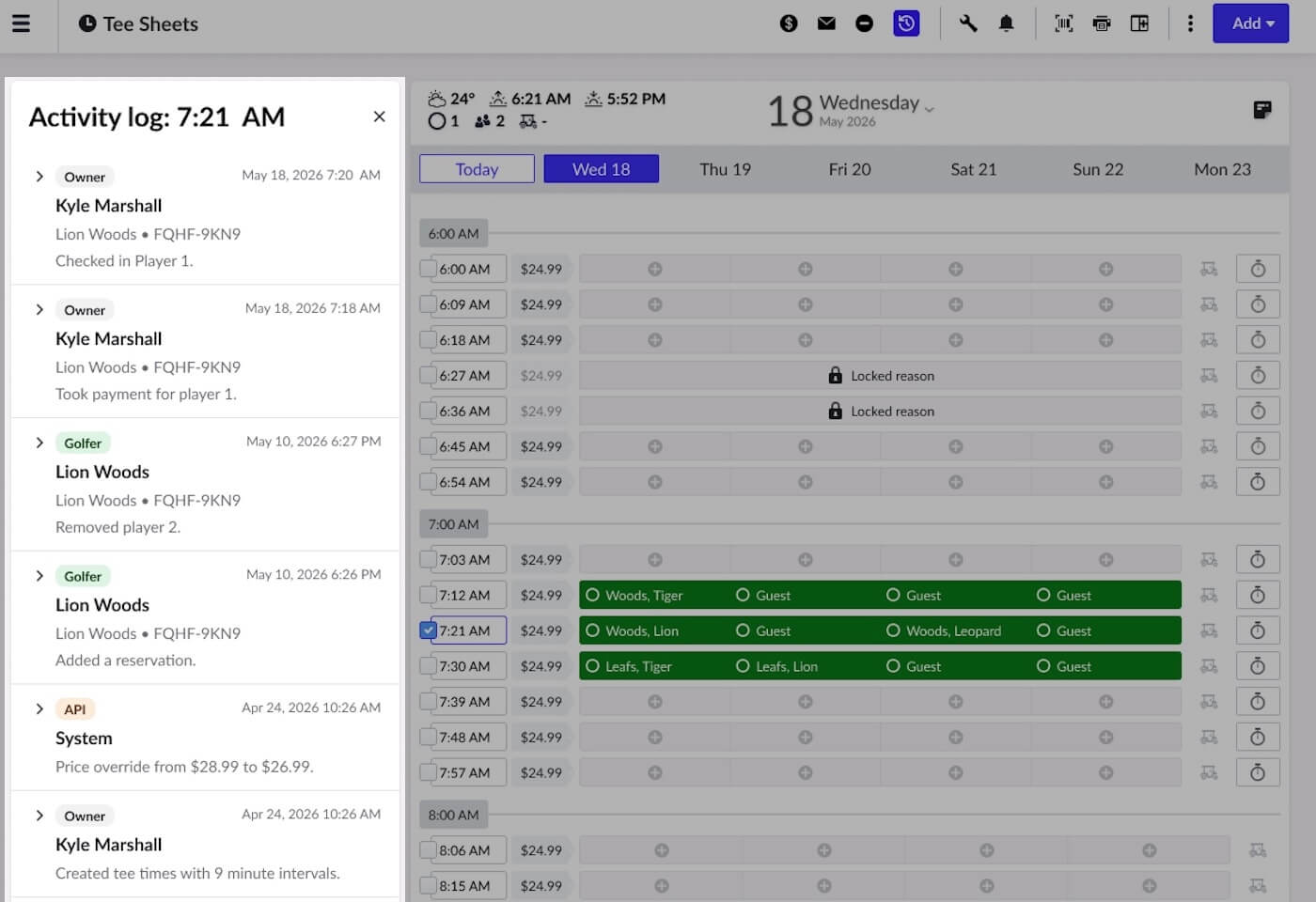Click the dollar payment icon in toolbar
The image size is (1316, 902).
(789, 23)
